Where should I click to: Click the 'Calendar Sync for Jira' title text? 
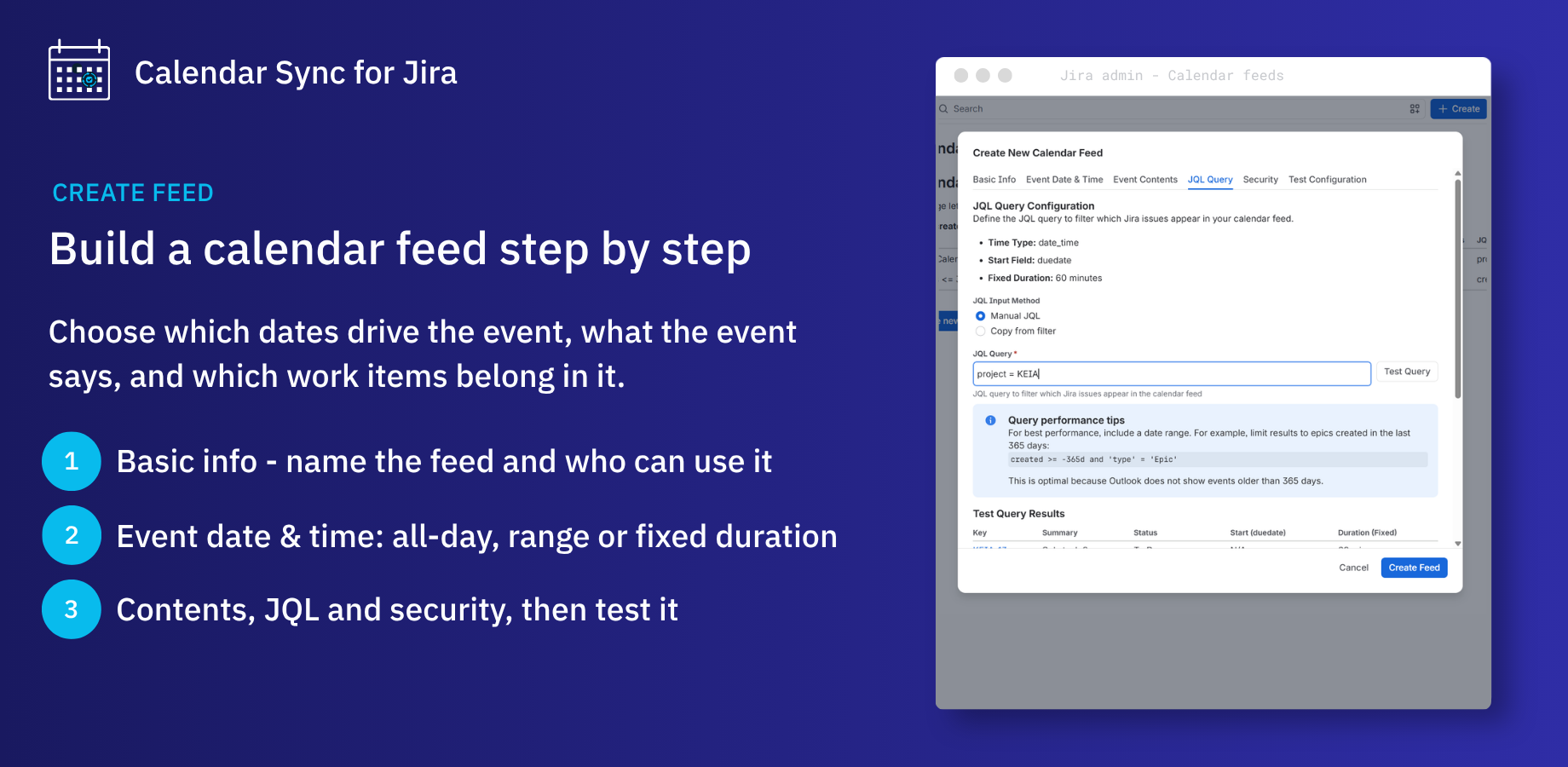[296, 73]
